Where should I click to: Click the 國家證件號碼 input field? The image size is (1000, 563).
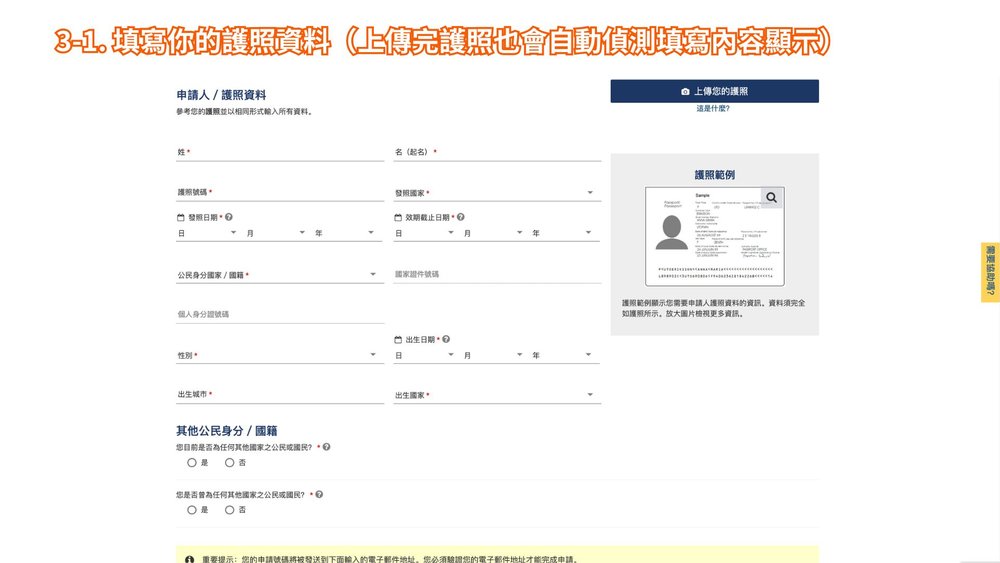[x=497, y=275]
